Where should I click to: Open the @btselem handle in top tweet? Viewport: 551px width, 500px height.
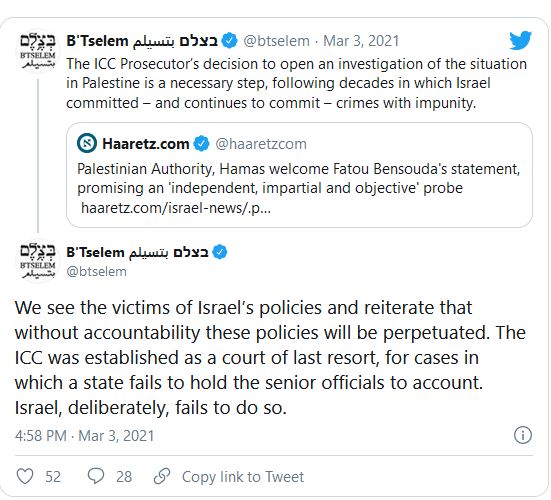[x=277, y=41]
